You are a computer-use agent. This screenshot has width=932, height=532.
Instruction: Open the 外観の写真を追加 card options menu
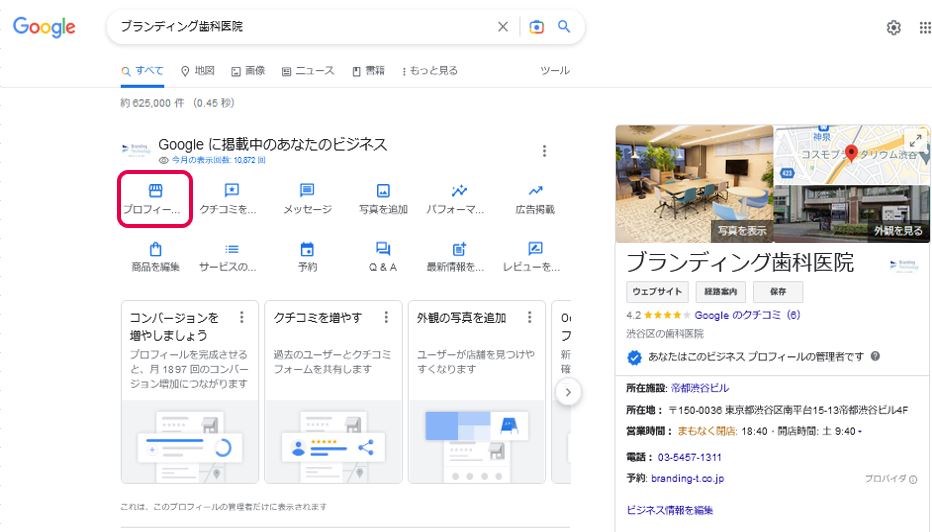tap(530, 317)
